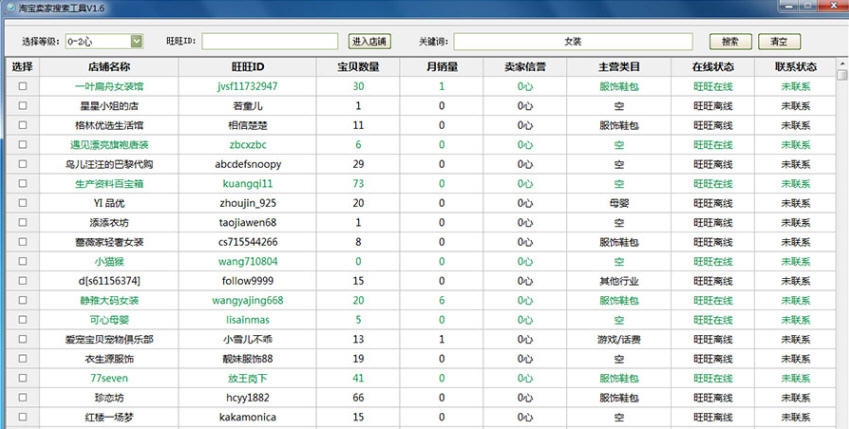Click item count 66 cell

click(x=358, y=398)
